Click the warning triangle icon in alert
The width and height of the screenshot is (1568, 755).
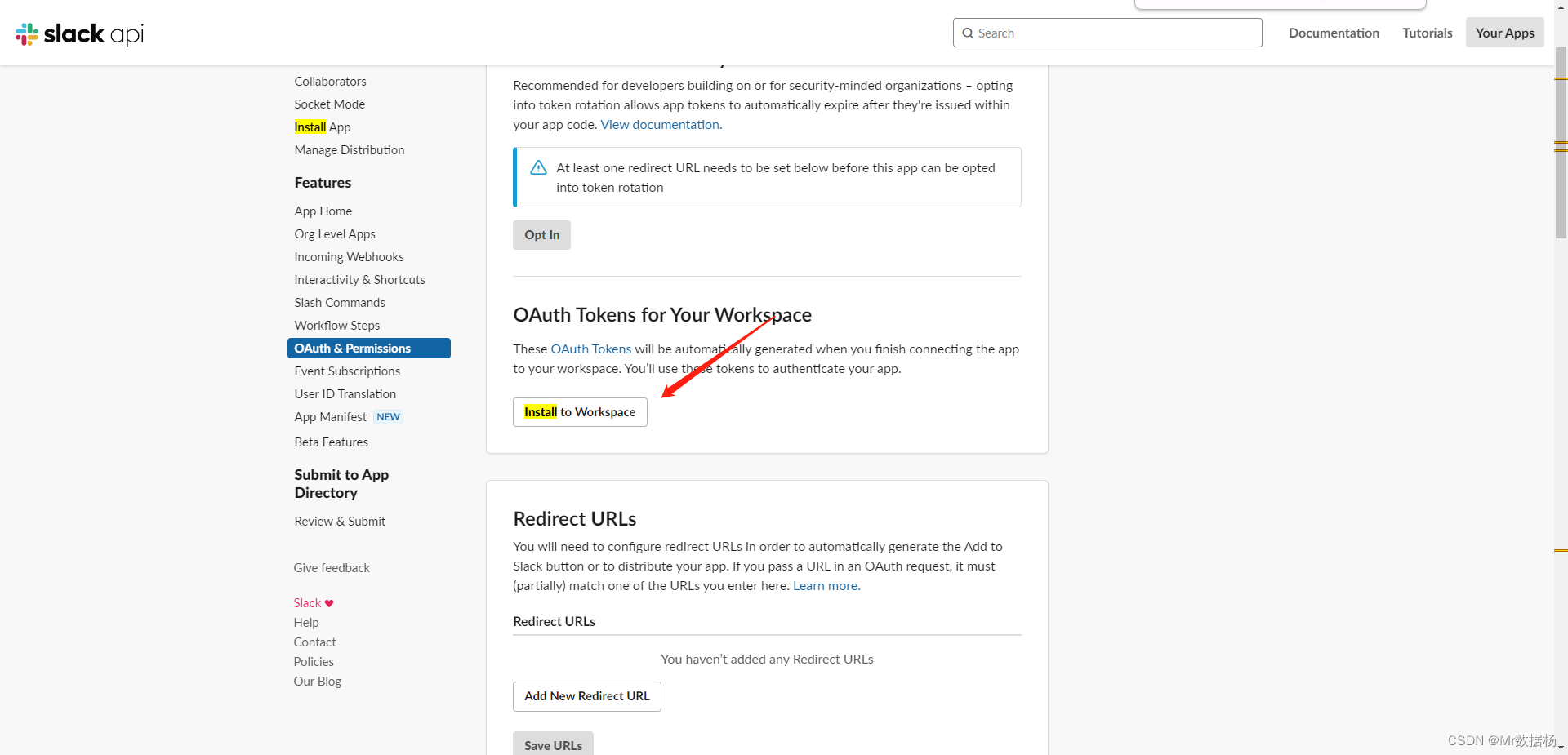point(538,168)
